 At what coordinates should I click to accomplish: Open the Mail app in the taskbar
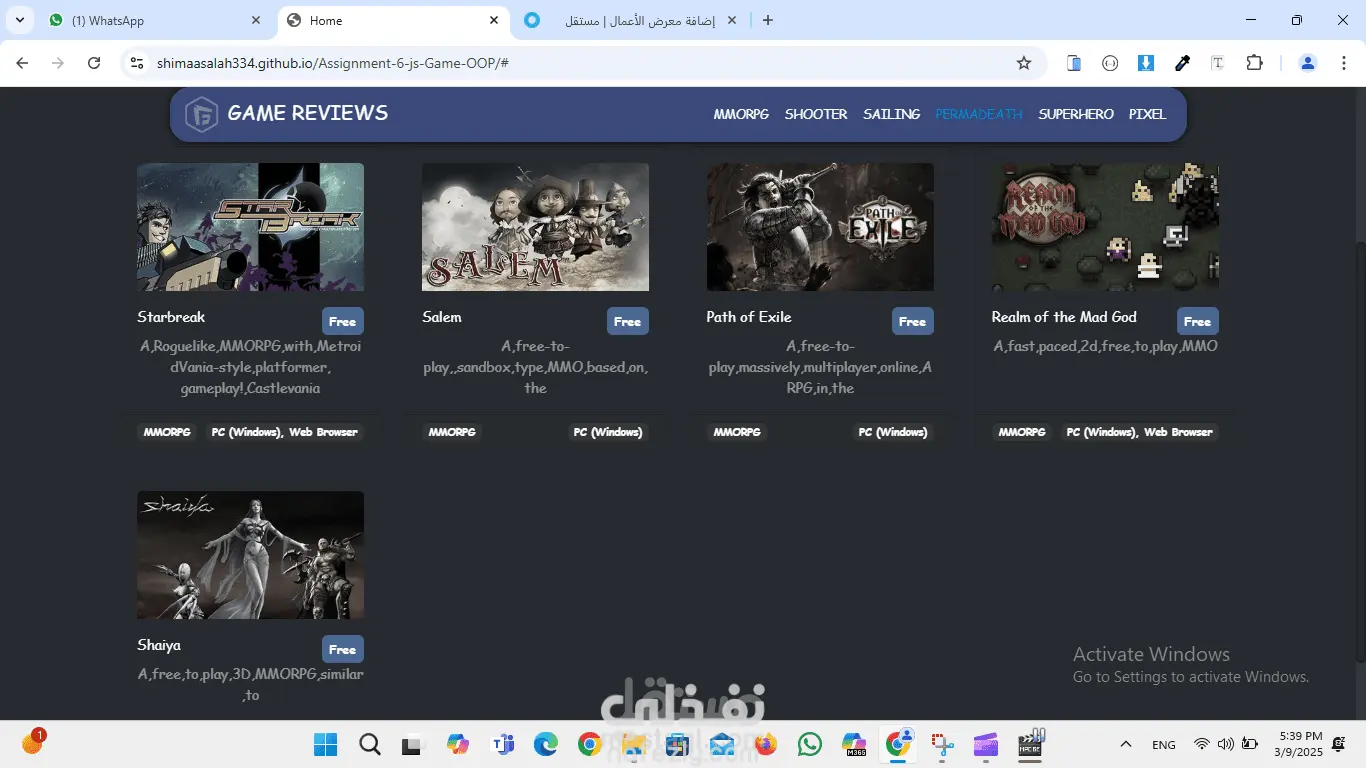click(x=722, y=744)
